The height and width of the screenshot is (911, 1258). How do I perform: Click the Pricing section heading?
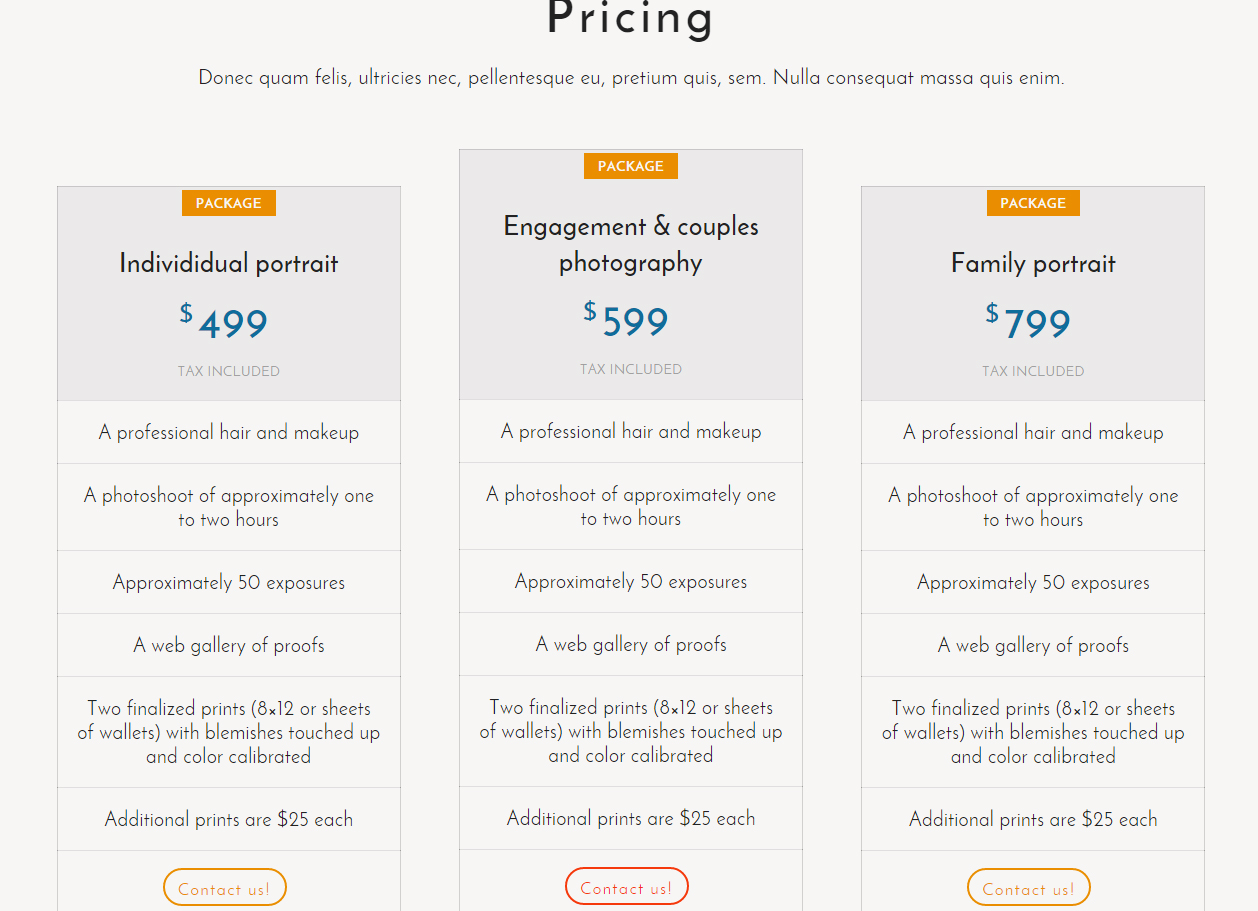631,20
